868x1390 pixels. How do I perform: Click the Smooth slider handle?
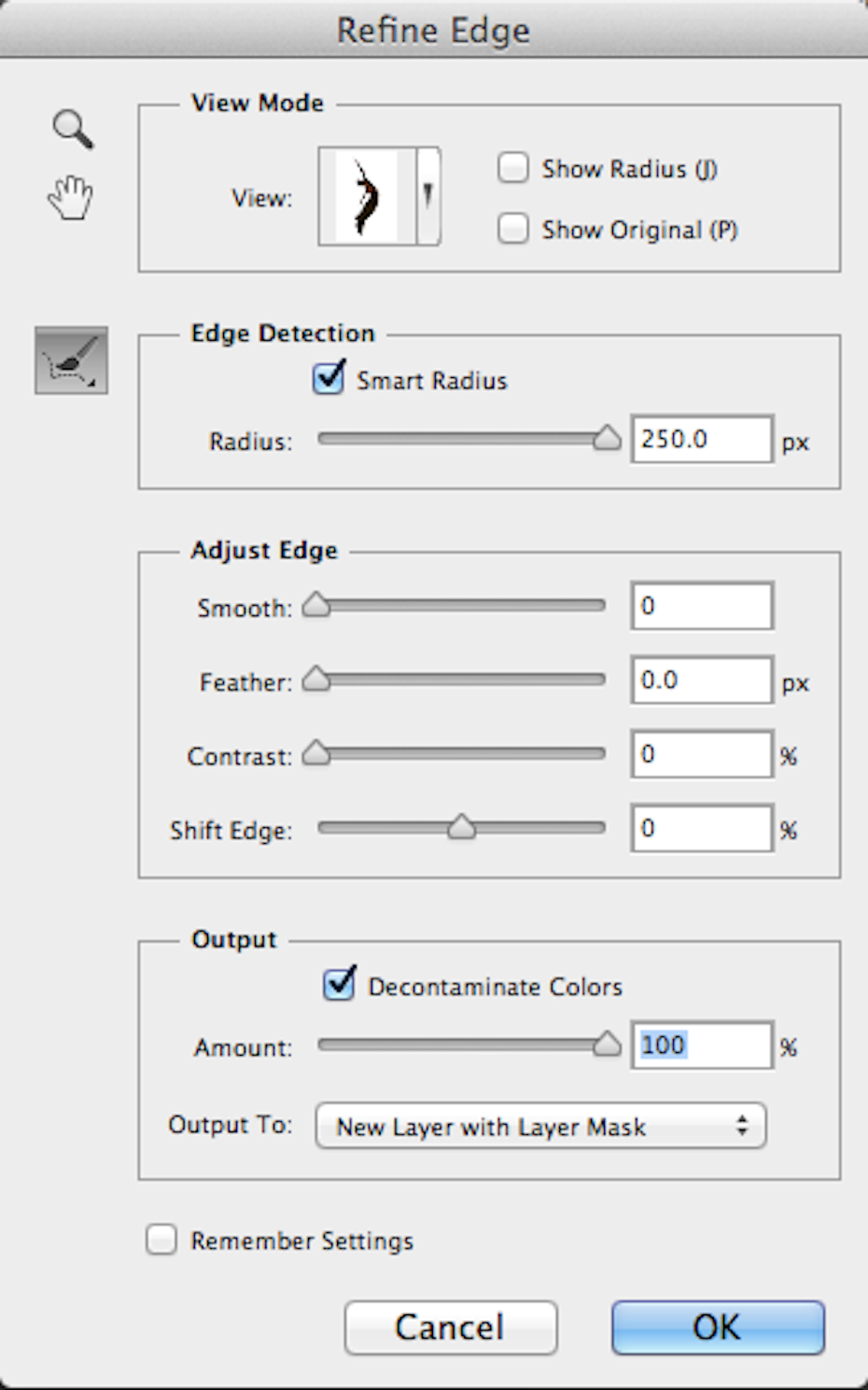click(316, 605)
